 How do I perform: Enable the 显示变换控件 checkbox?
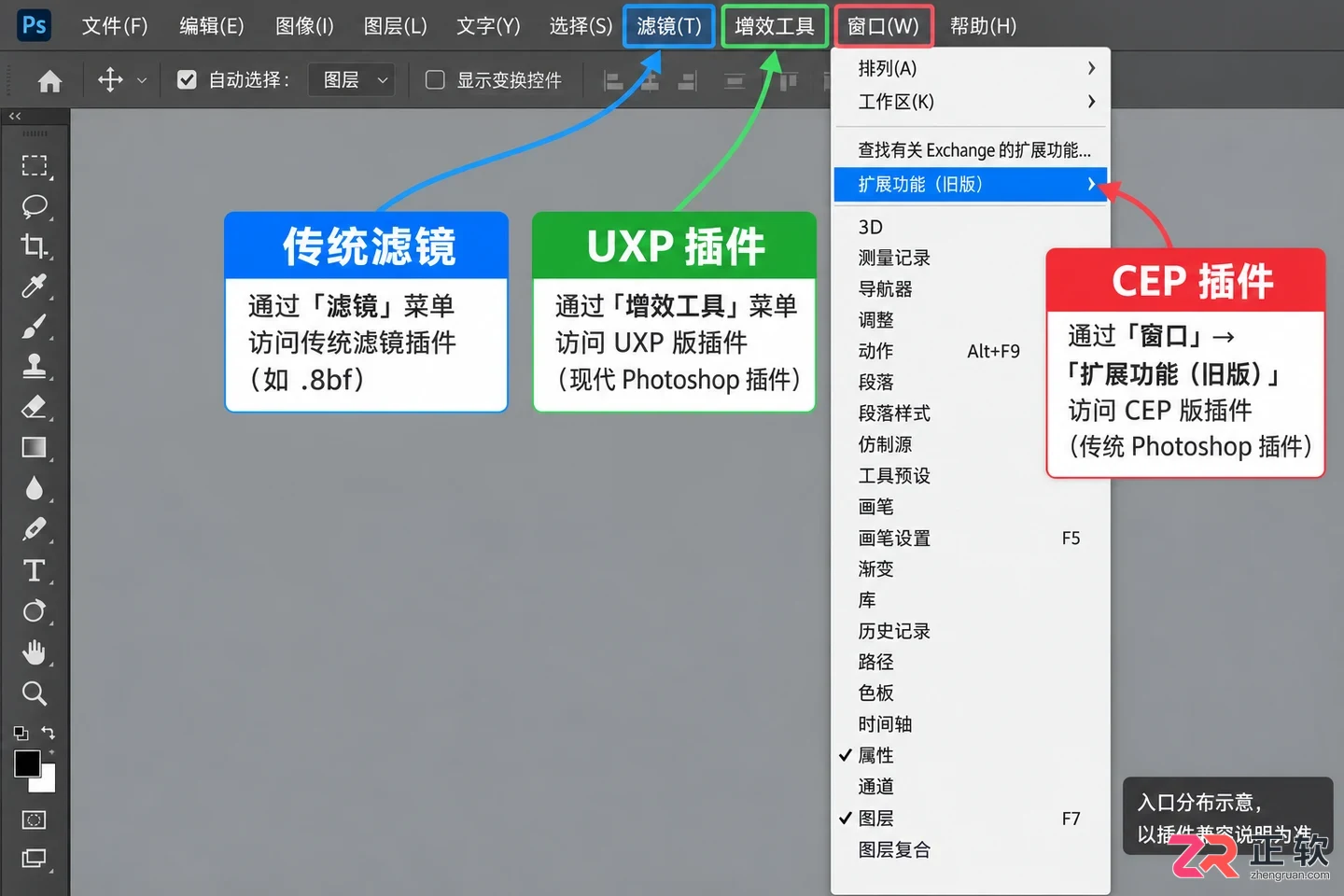[x=435, y=80]
